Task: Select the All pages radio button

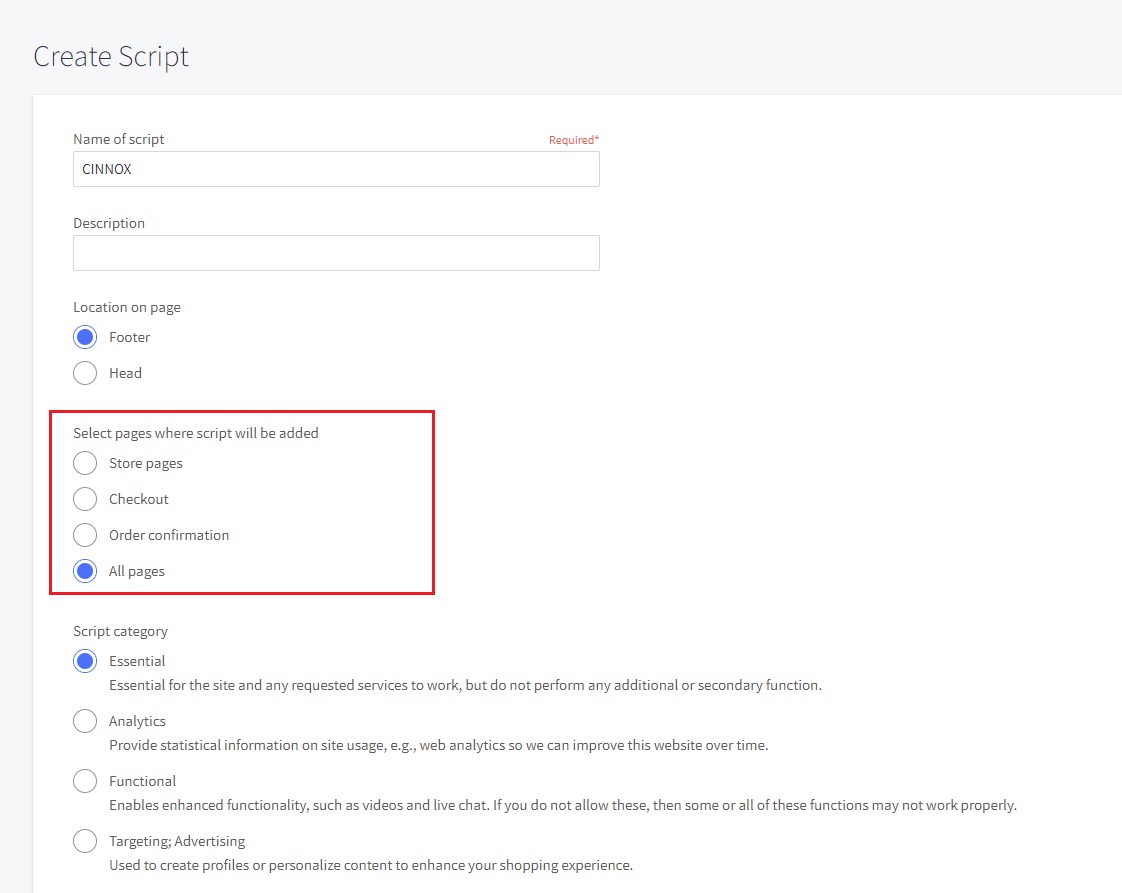Action: click(86, 571)
